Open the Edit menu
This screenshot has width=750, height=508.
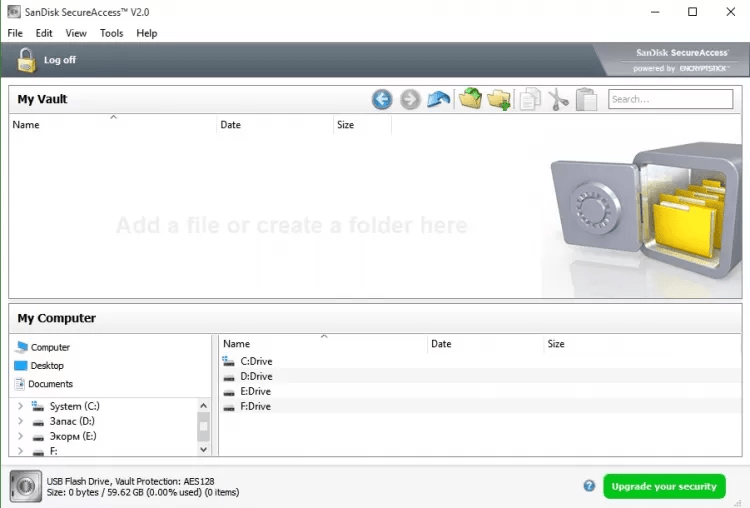pos(44,33)
